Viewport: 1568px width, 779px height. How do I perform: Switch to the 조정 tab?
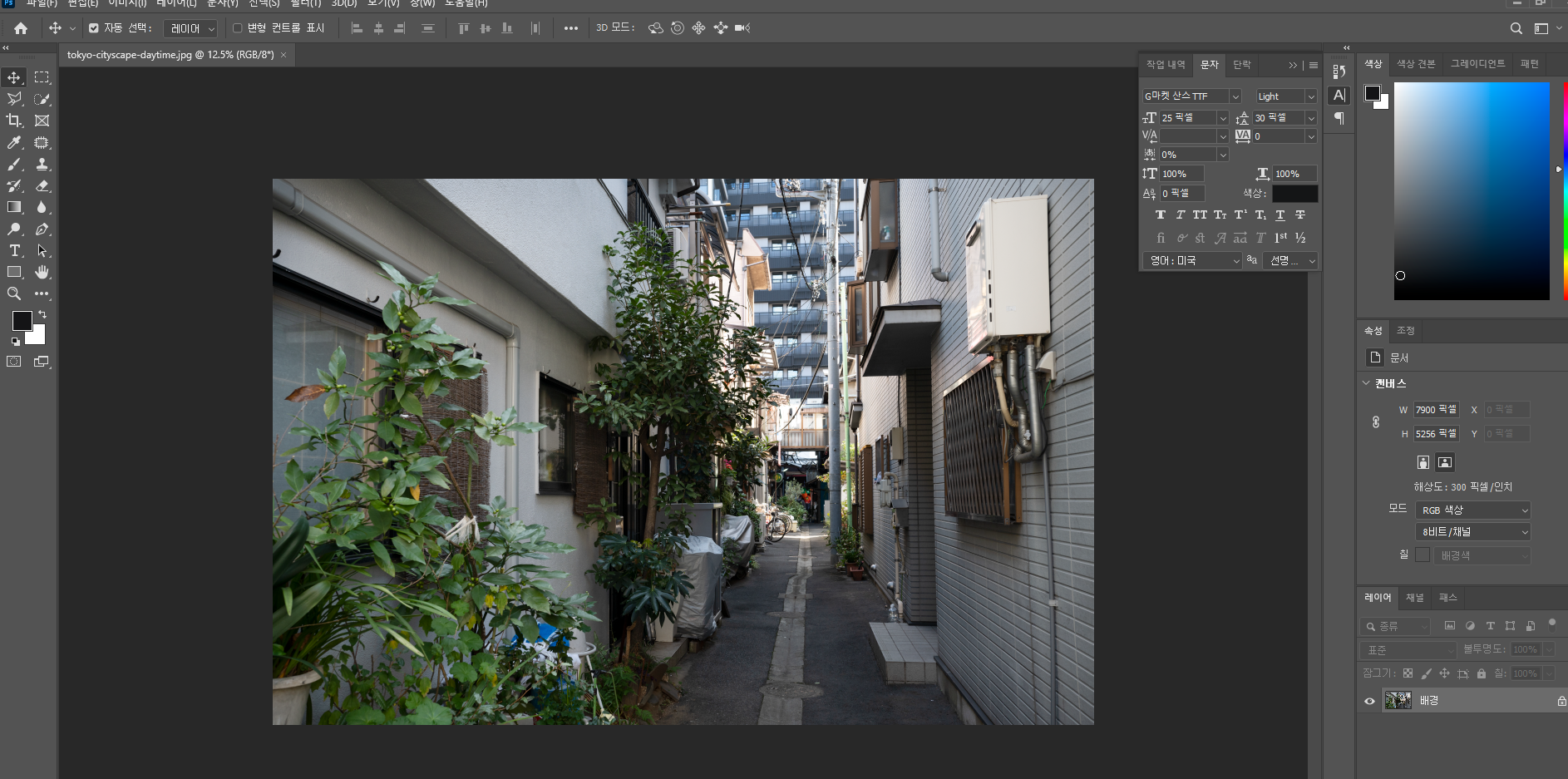(x=1405, y=331)
